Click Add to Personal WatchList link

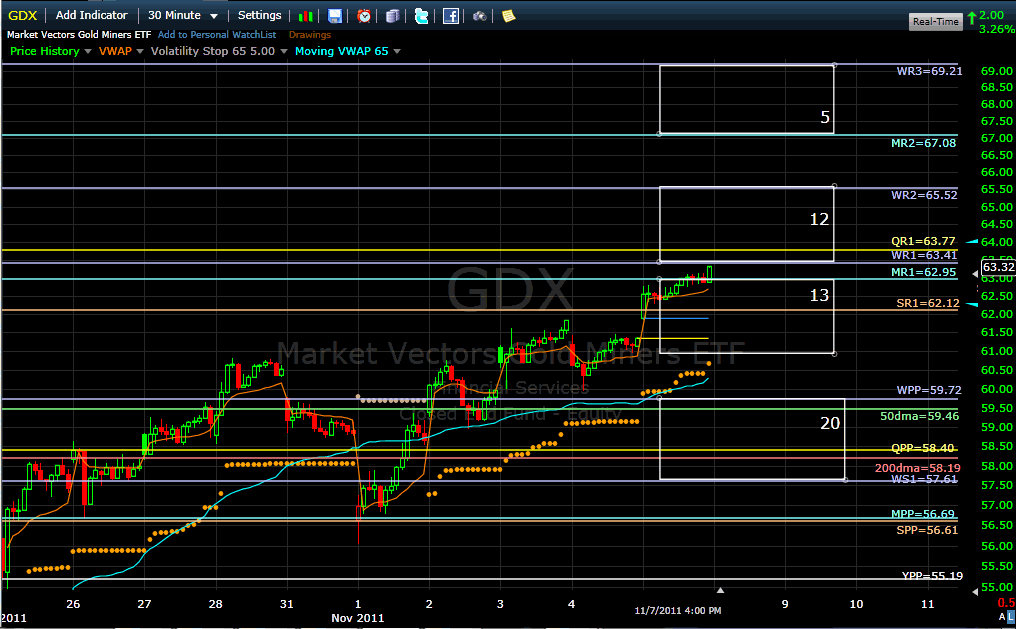coord(217,35)
